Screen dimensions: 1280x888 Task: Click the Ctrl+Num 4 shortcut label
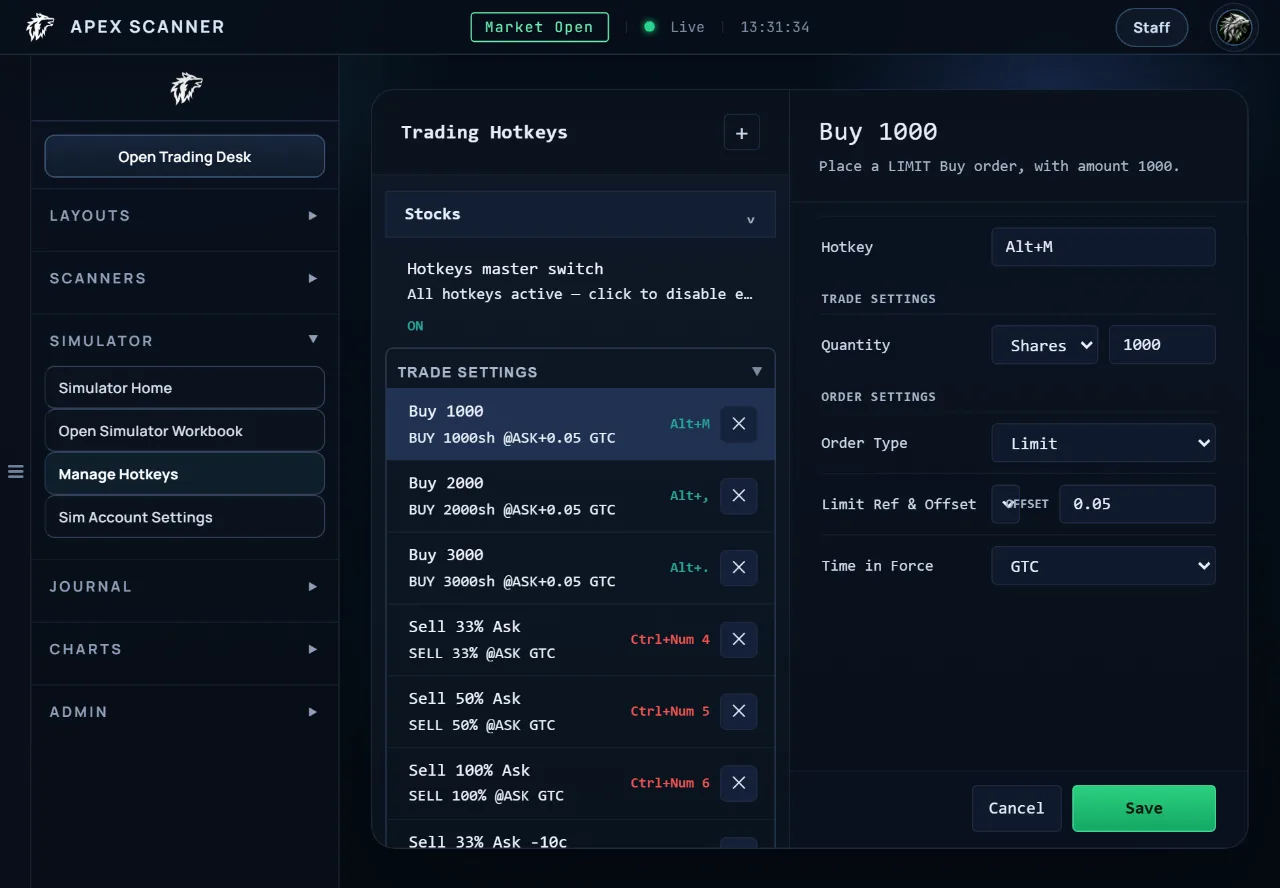click(x=670, y=640)
